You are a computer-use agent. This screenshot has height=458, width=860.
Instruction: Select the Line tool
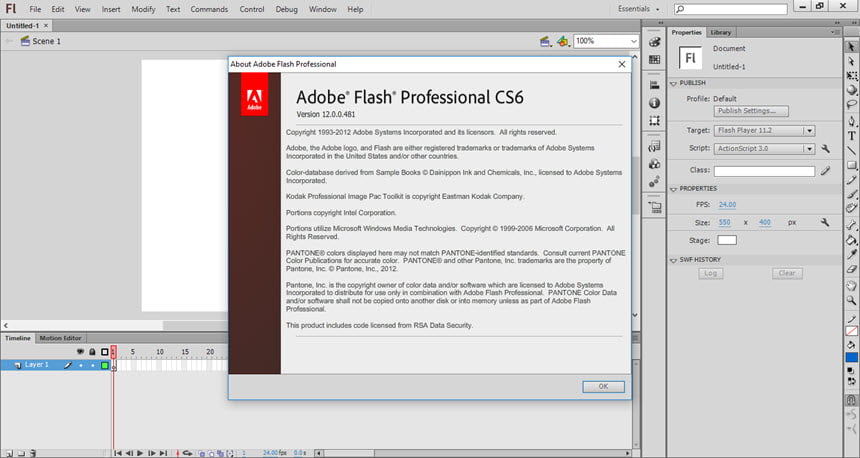(852, 150)
